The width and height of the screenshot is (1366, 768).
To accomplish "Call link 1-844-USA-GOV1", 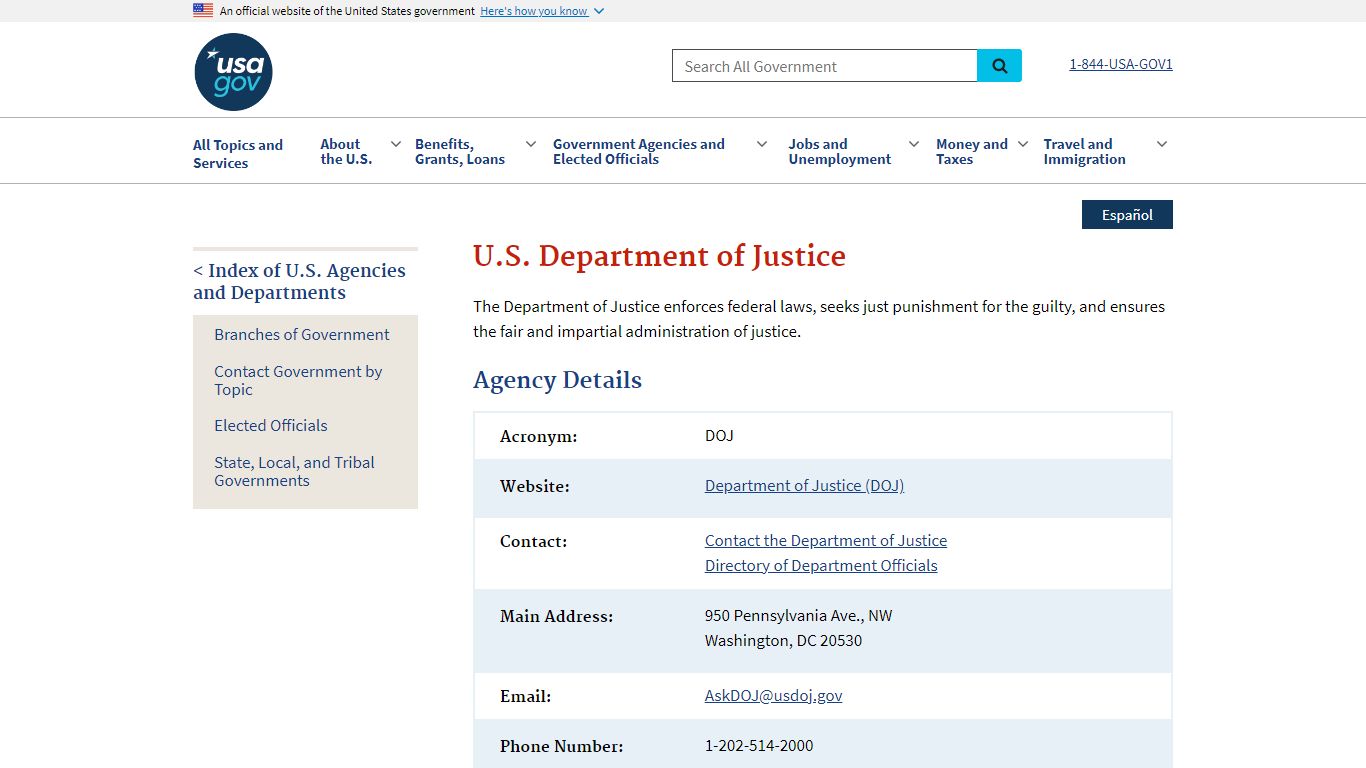I will click(x=1121, y=64).
